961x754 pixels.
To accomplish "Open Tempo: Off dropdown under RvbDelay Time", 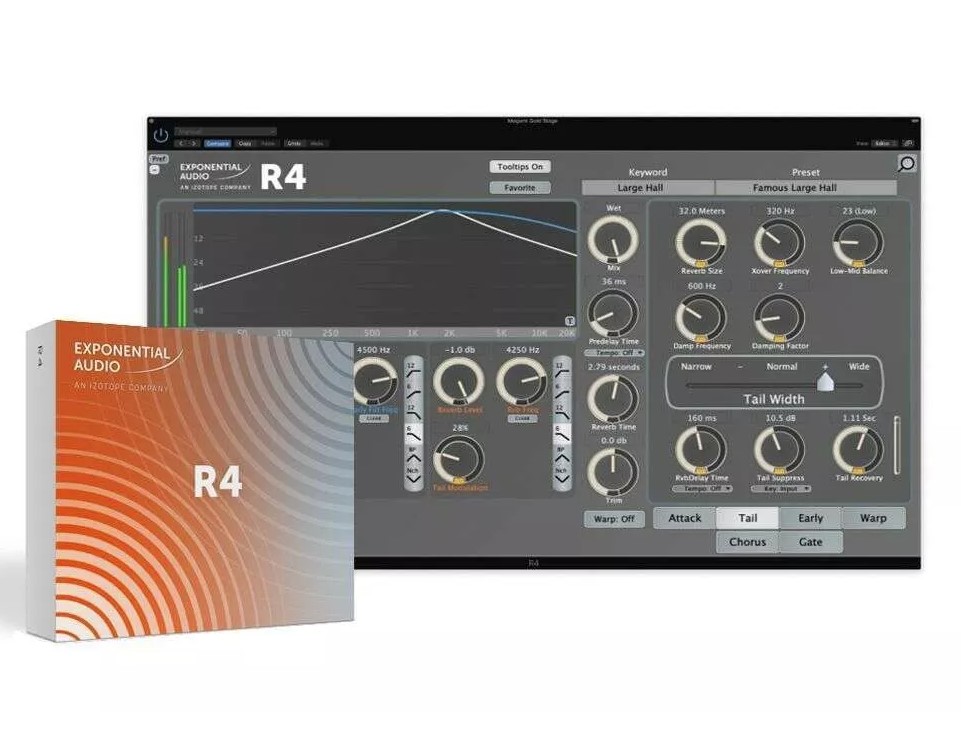I will coord(702,489).
